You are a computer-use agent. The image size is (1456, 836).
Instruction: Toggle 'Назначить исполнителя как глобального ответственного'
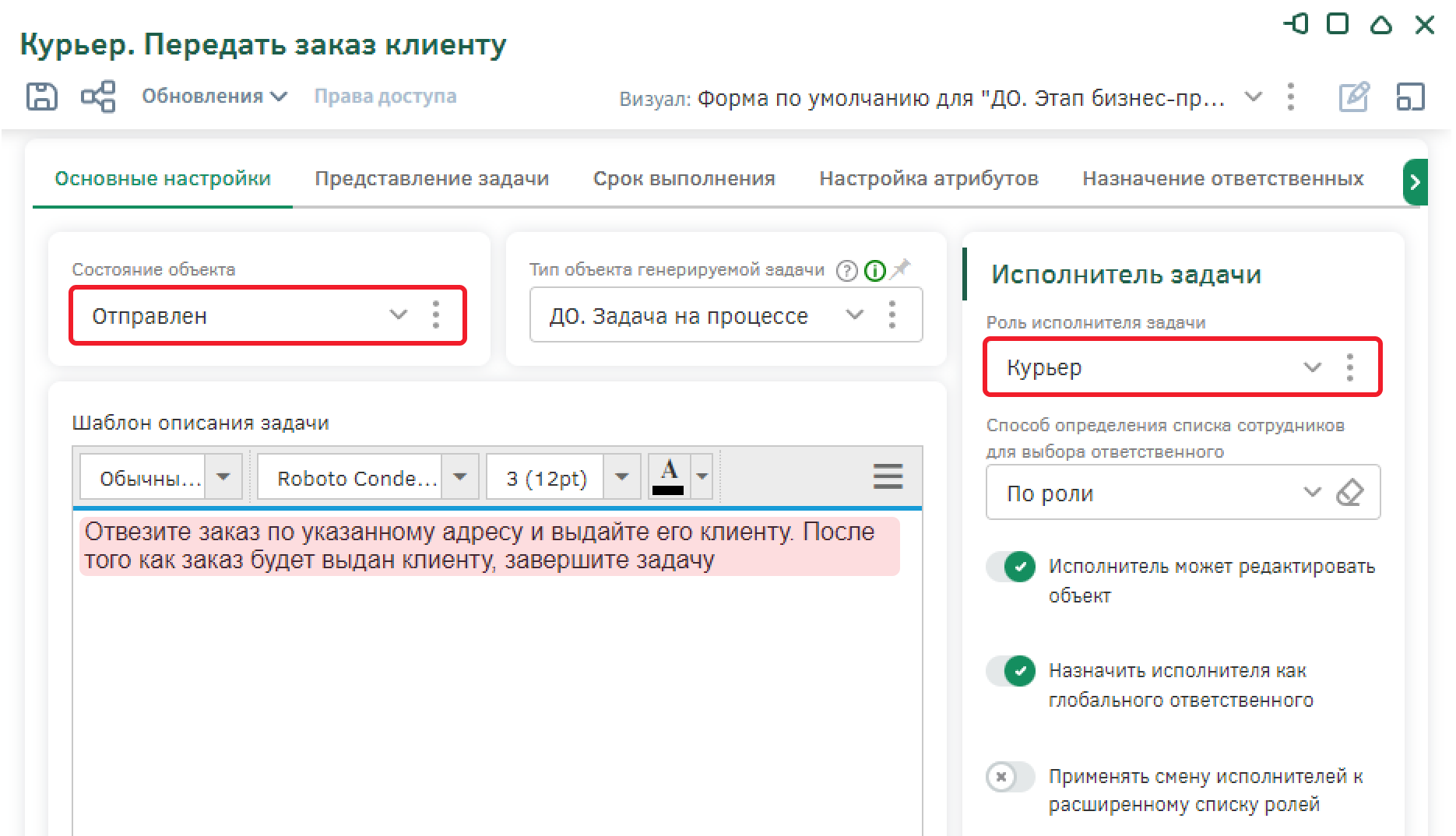(x=1011, y=671)
